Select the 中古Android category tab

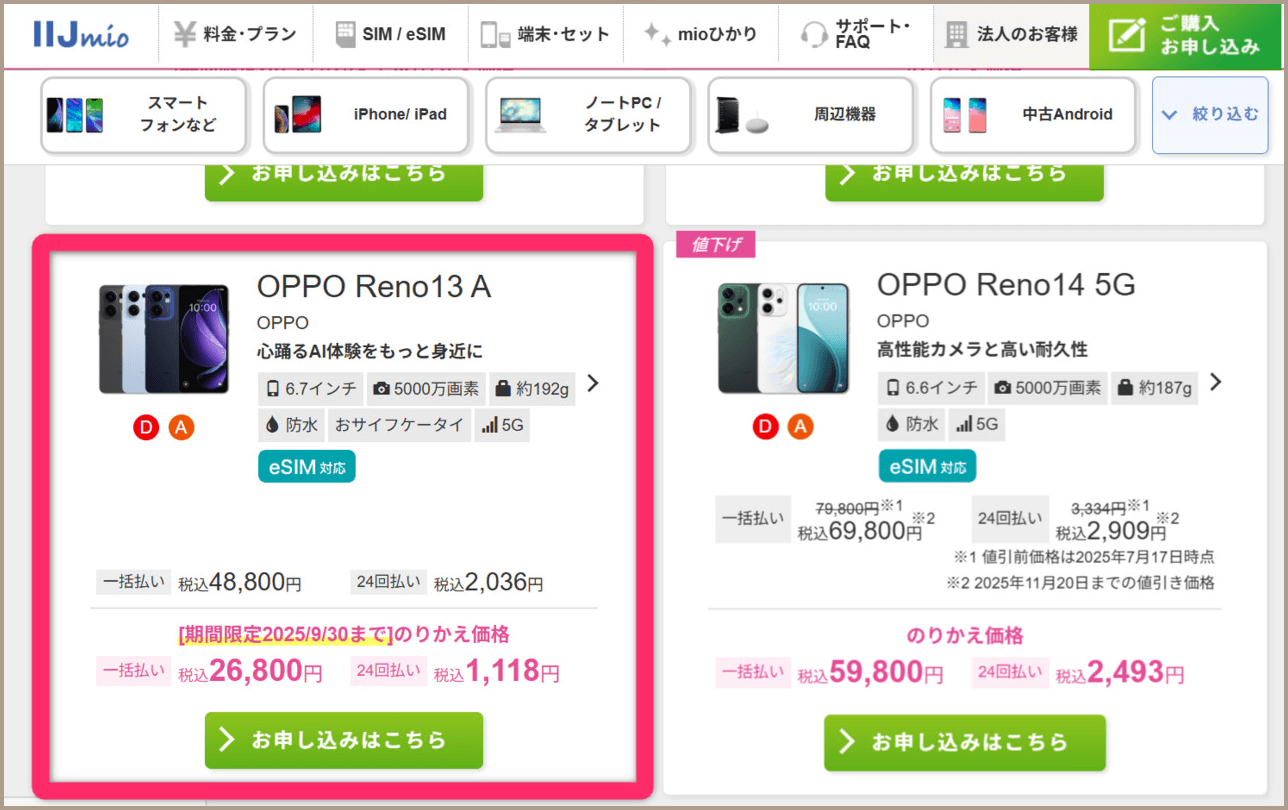pyautogui.click(x=1032, y=115)
